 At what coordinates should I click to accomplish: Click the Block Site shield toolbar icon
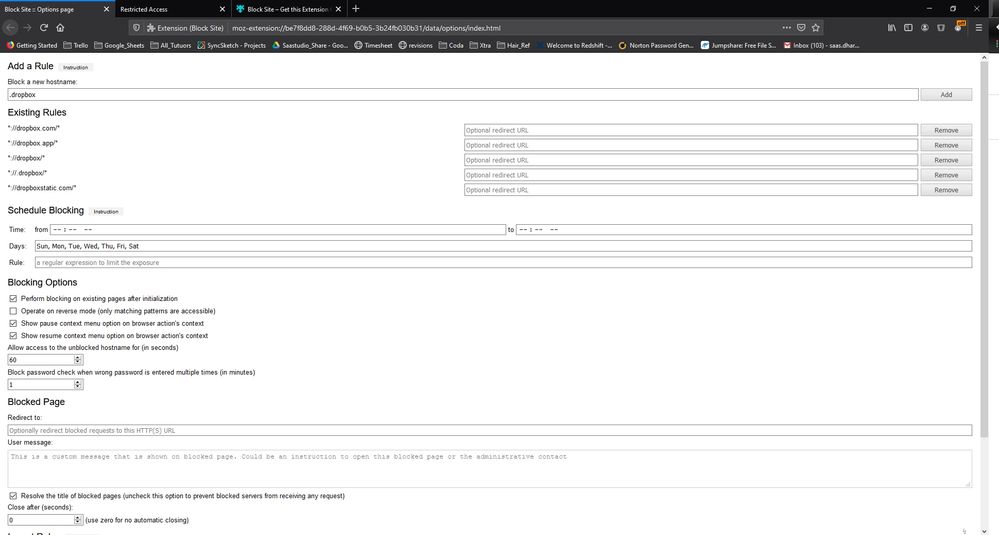coord(941,27)
